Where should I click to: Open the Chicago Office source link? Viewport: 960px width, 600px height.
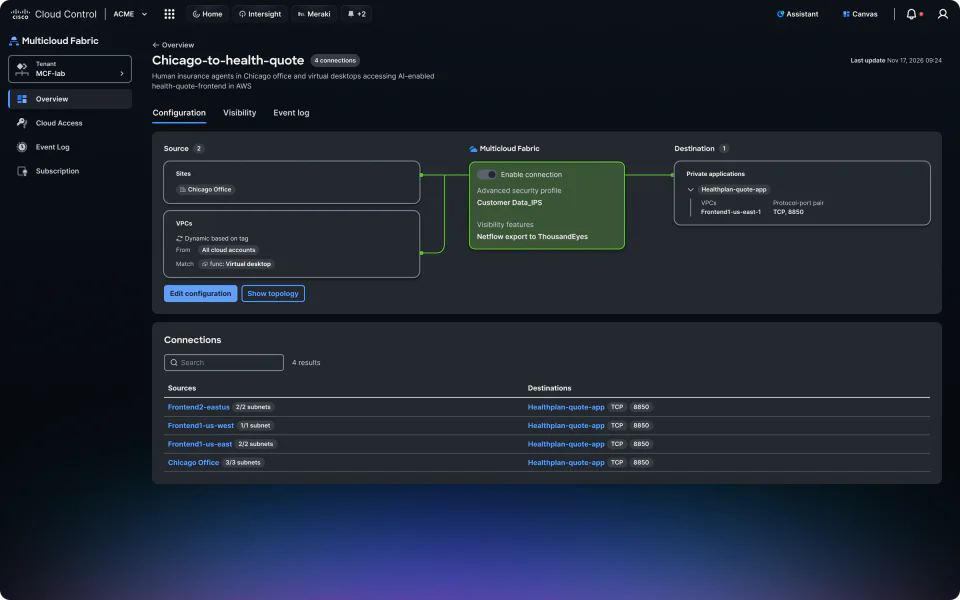(193, 463)
